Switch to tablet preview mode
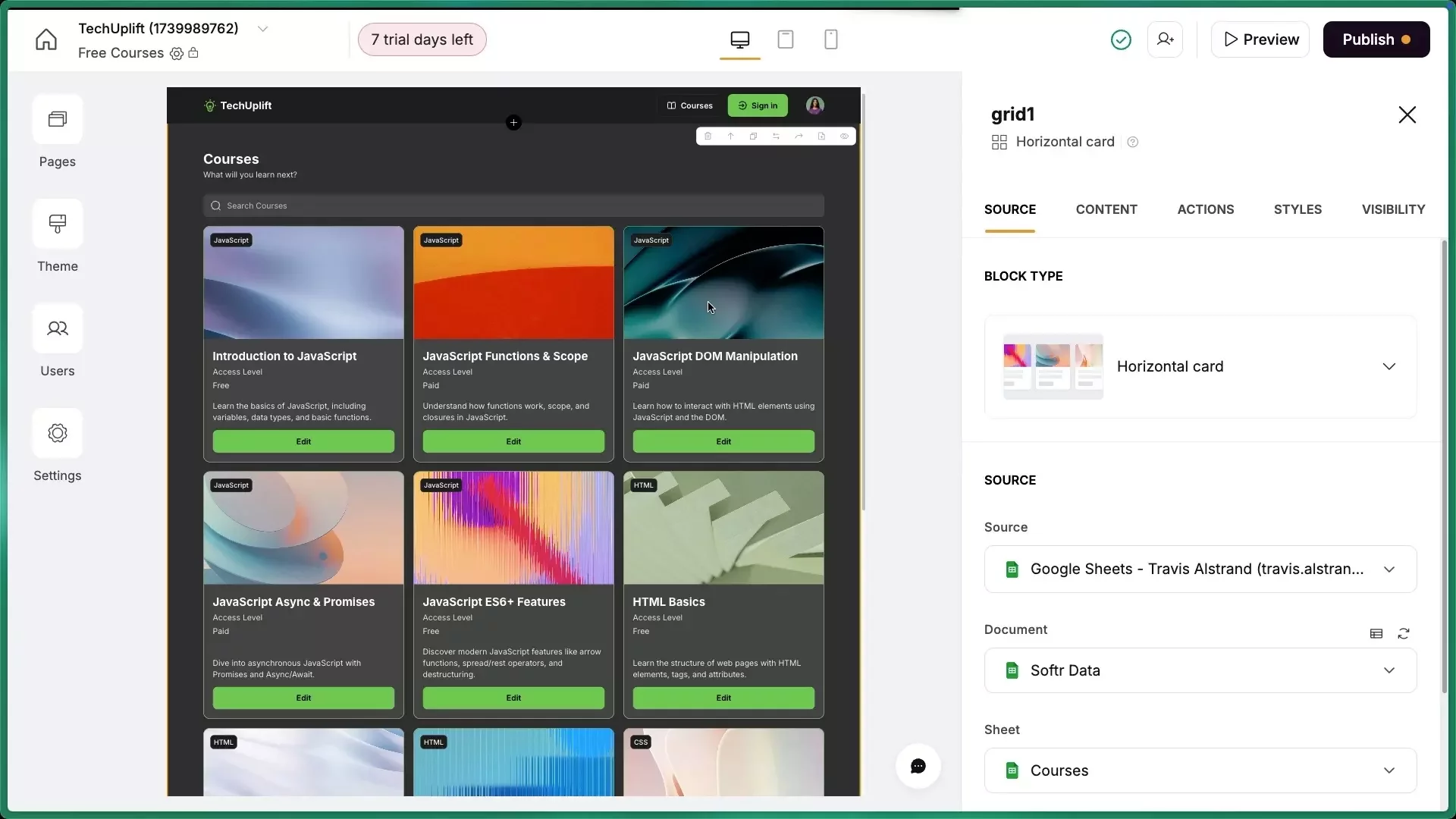 (786, 39)
